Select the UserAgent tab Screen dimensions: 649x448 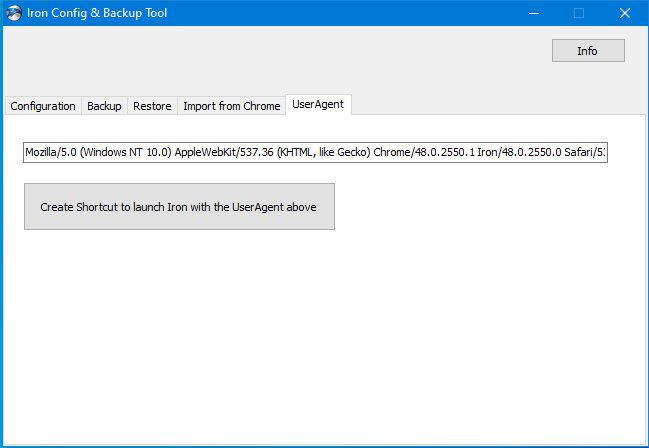tap(318, 104)
